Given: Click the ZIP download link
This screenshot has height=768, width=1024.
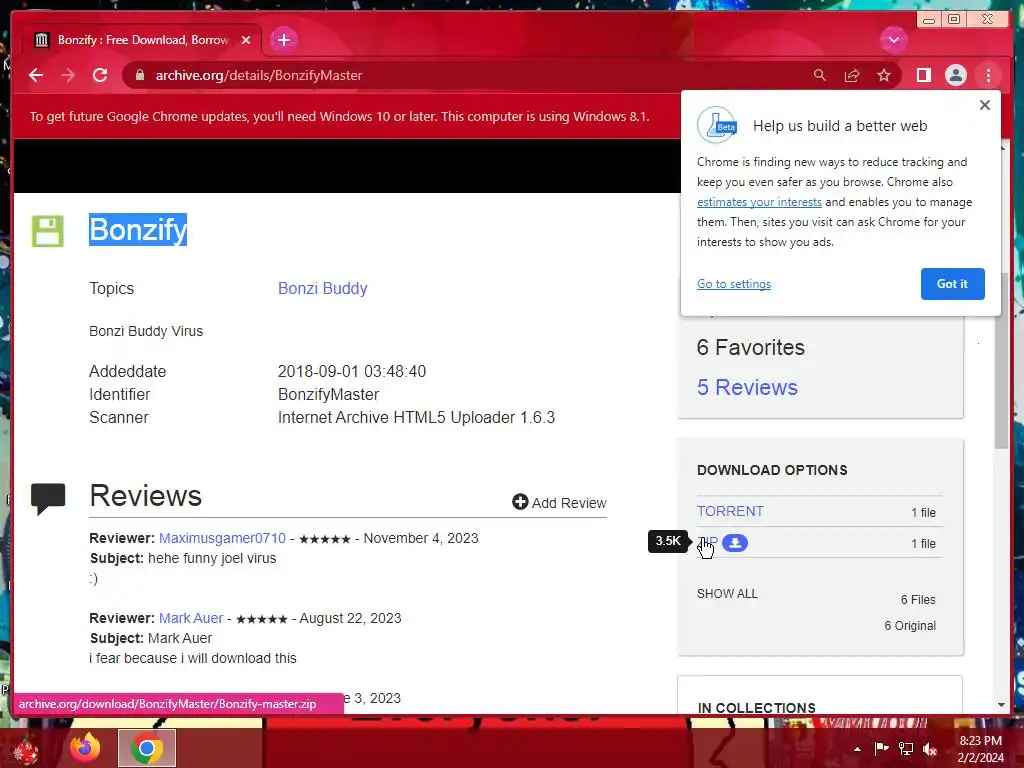Looking at the screenshot, I should [x=707, y=543].
